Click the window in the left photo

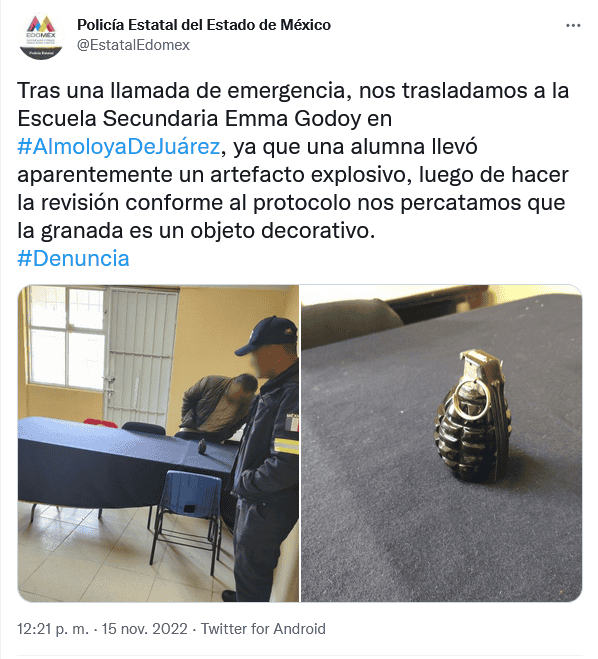click(x=65, y=337)
